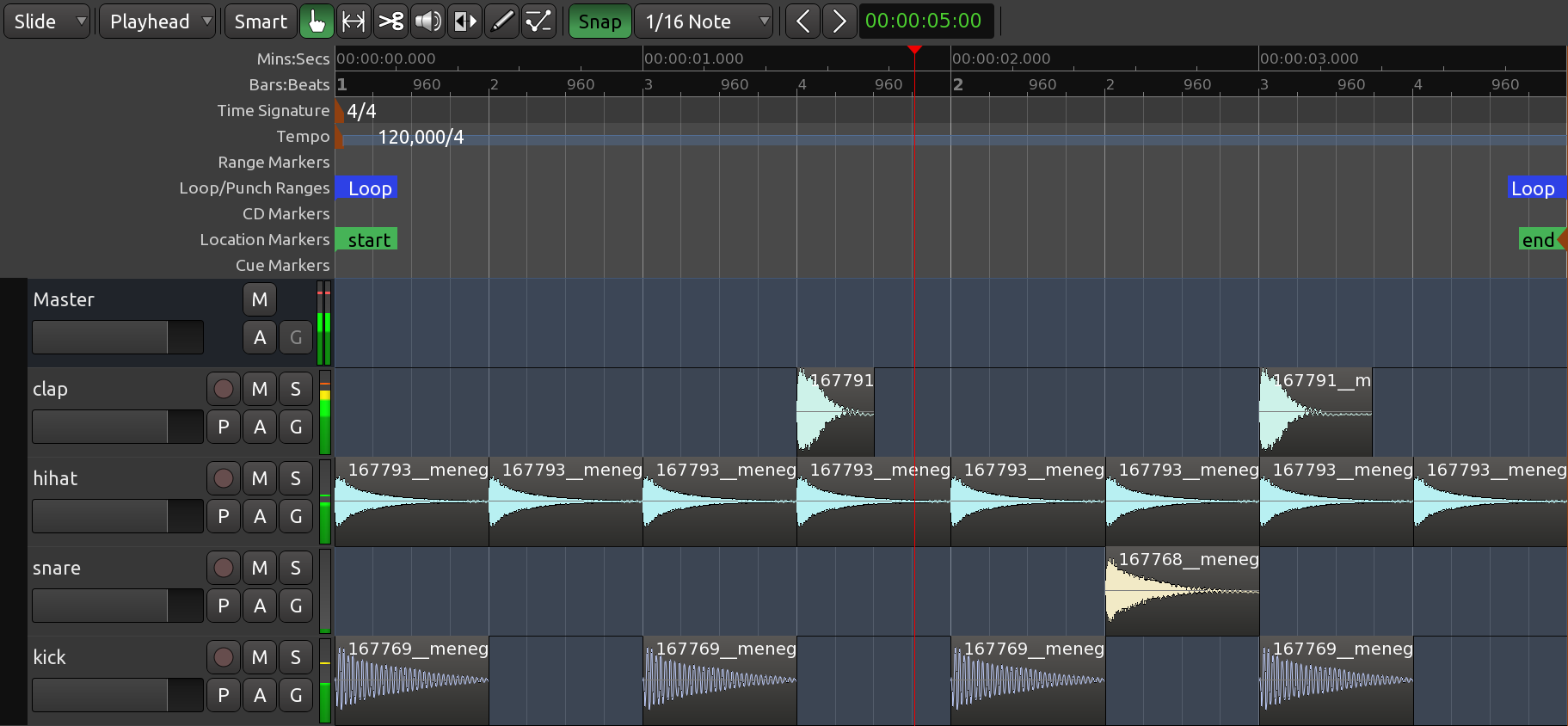The image size is (1568, 726).
Task: Click the 120,000/4 tempo marker
Action: [x=420, y=137]
